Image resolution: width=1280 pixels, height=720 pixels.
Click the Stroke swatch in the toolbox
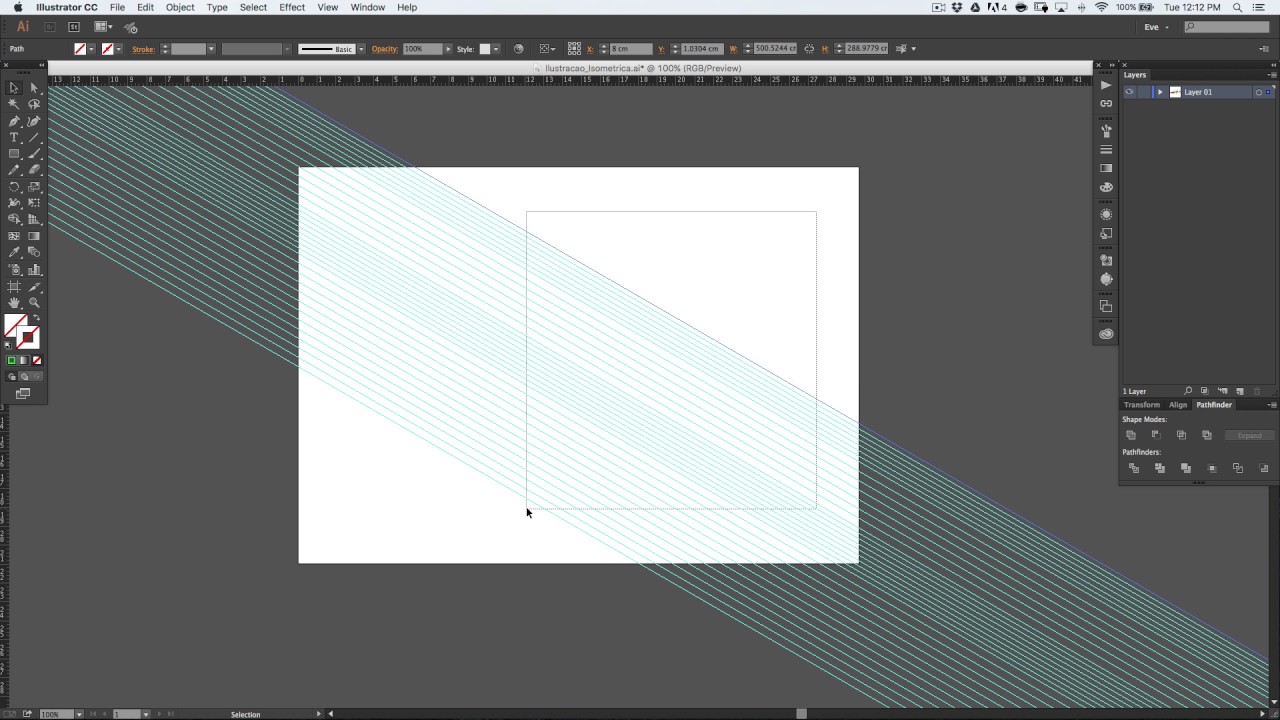click(28, 338)
